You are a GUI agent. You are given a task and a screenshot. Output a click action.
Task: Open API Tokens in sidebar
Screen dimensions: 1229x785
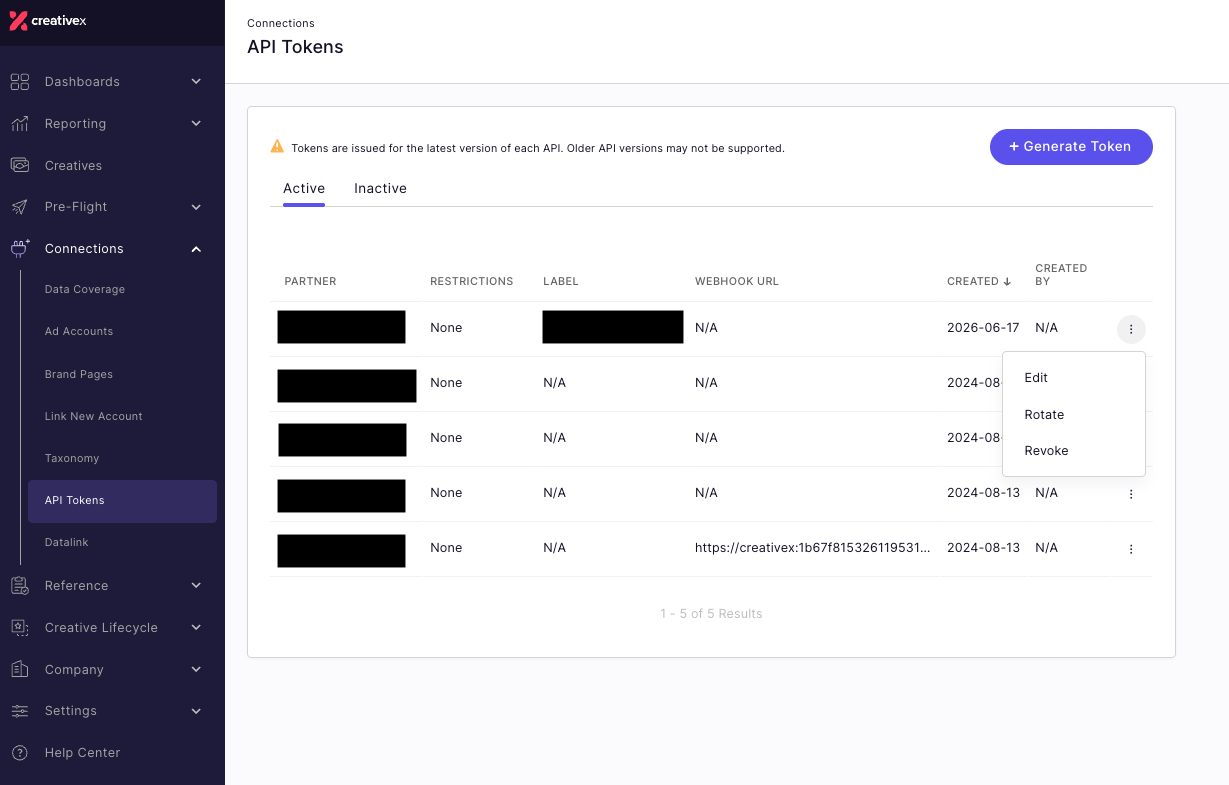122,501
